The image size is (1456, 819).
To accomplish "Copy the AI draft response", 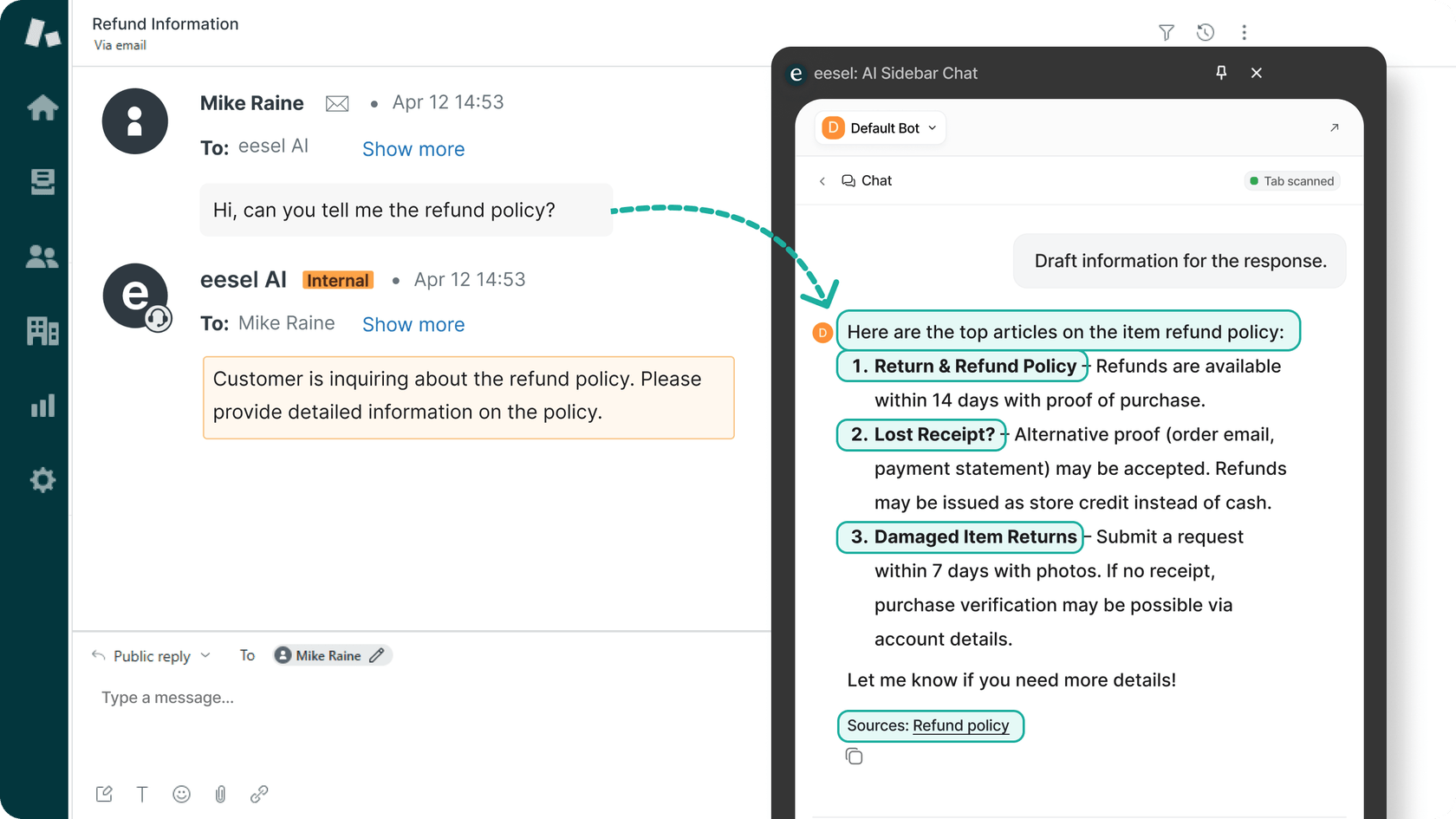I will click(x=854, y=756).
